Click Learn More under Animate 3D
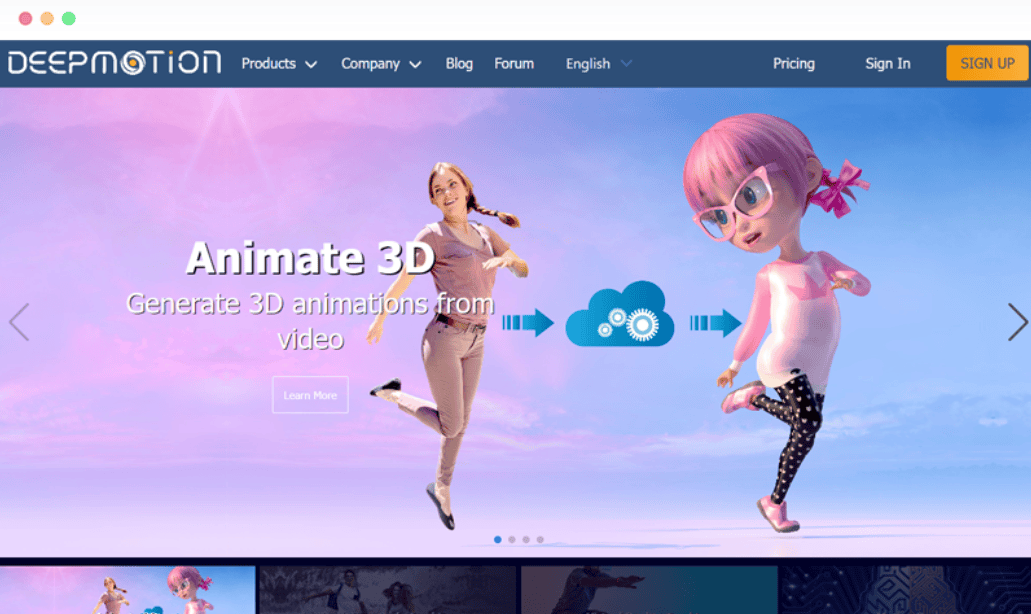The height and width of the screenshot is (614, 1031). [310, 394]
